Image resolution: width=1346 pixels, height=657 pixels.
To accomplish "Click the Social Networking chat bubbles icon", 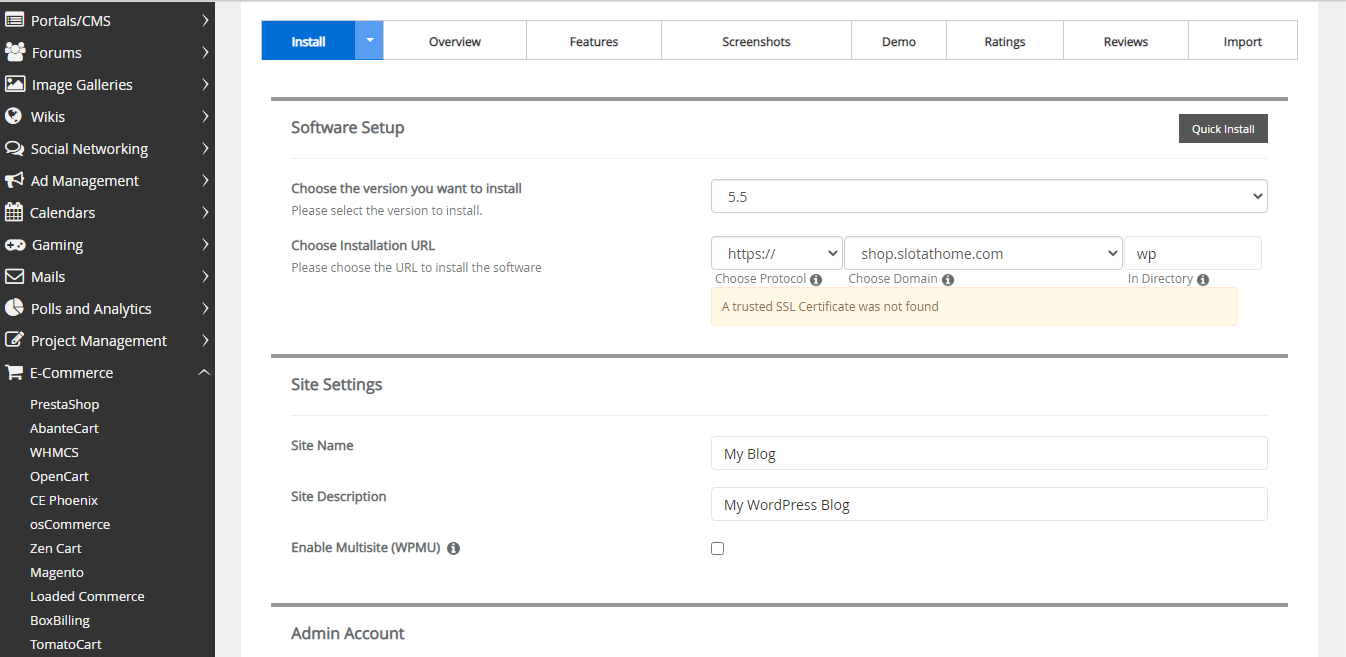I will pyautogui.click(x=14, y=148).
